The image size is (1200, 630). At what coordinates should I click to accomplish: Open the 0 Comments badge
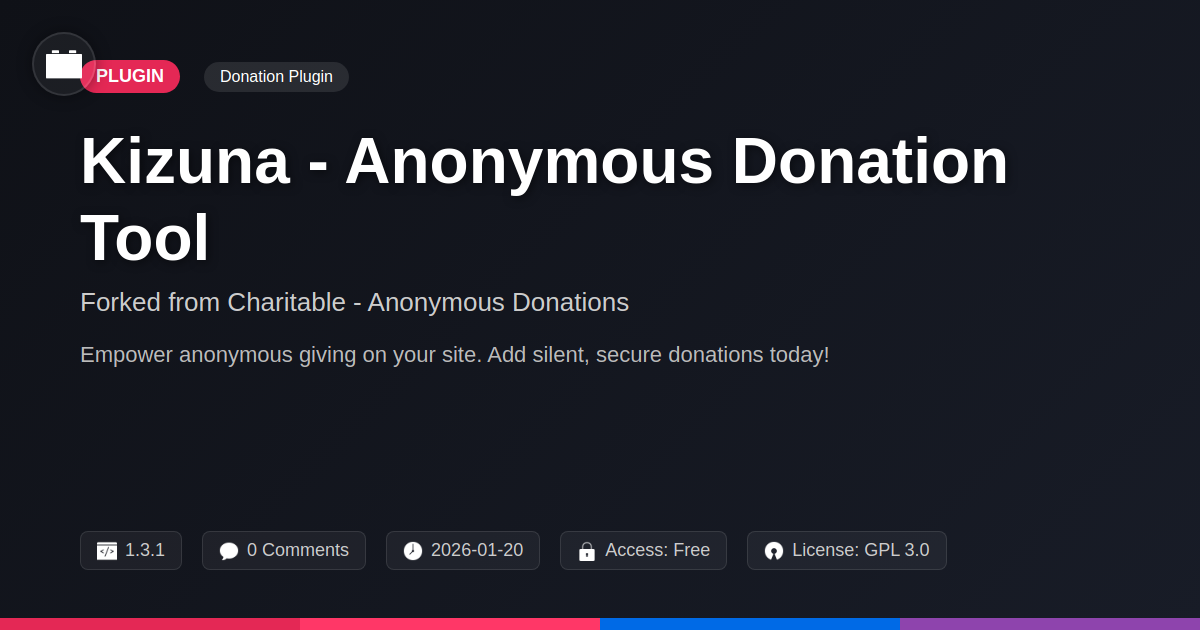point(284,551)
